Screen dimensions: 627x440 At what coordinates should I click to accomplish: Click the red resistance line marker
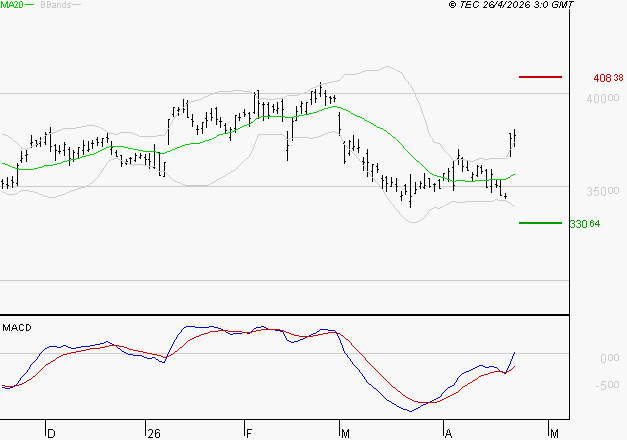pos(540,77)
